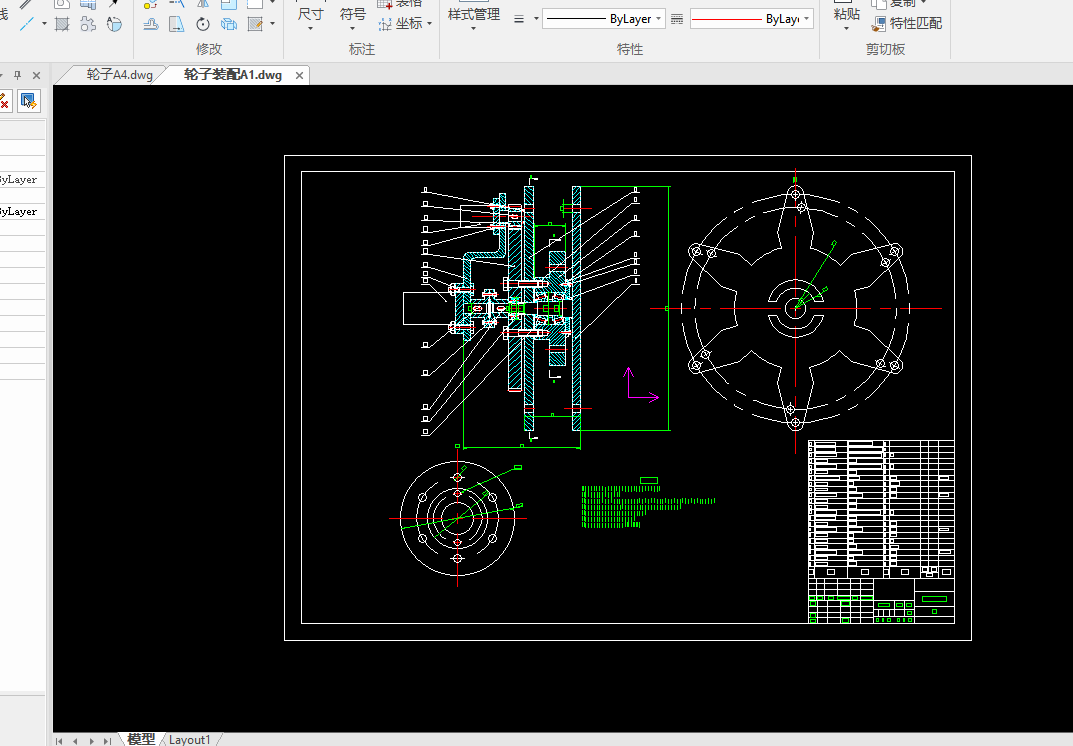The height and width of the screenshot is (746, 1073).
Task: Click the quick select icon in properties palette
Action: pos(28,101)
